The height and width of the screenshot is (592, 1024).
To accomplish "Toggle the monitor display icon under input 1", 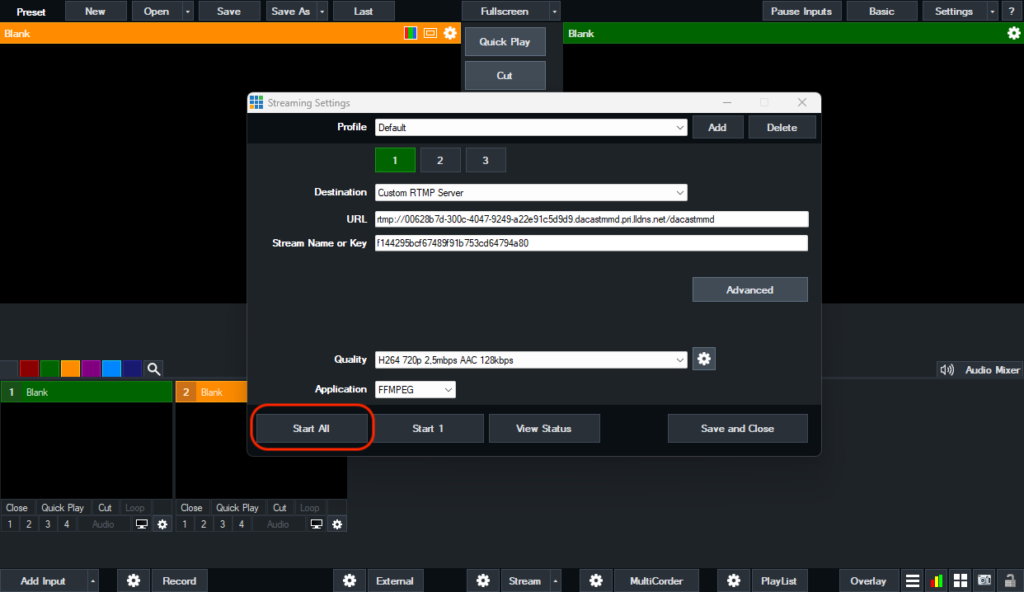I will point(141,523).
